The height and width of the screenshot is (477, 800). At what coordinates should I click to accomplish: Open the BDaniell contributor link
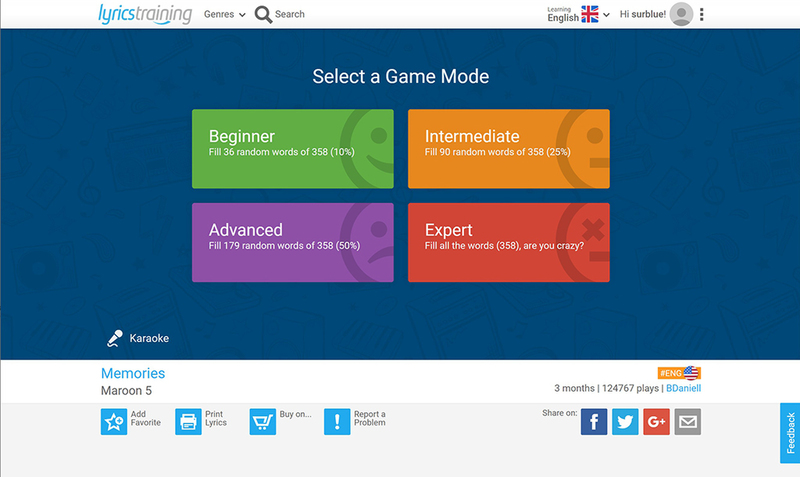[x=683, y=388]
